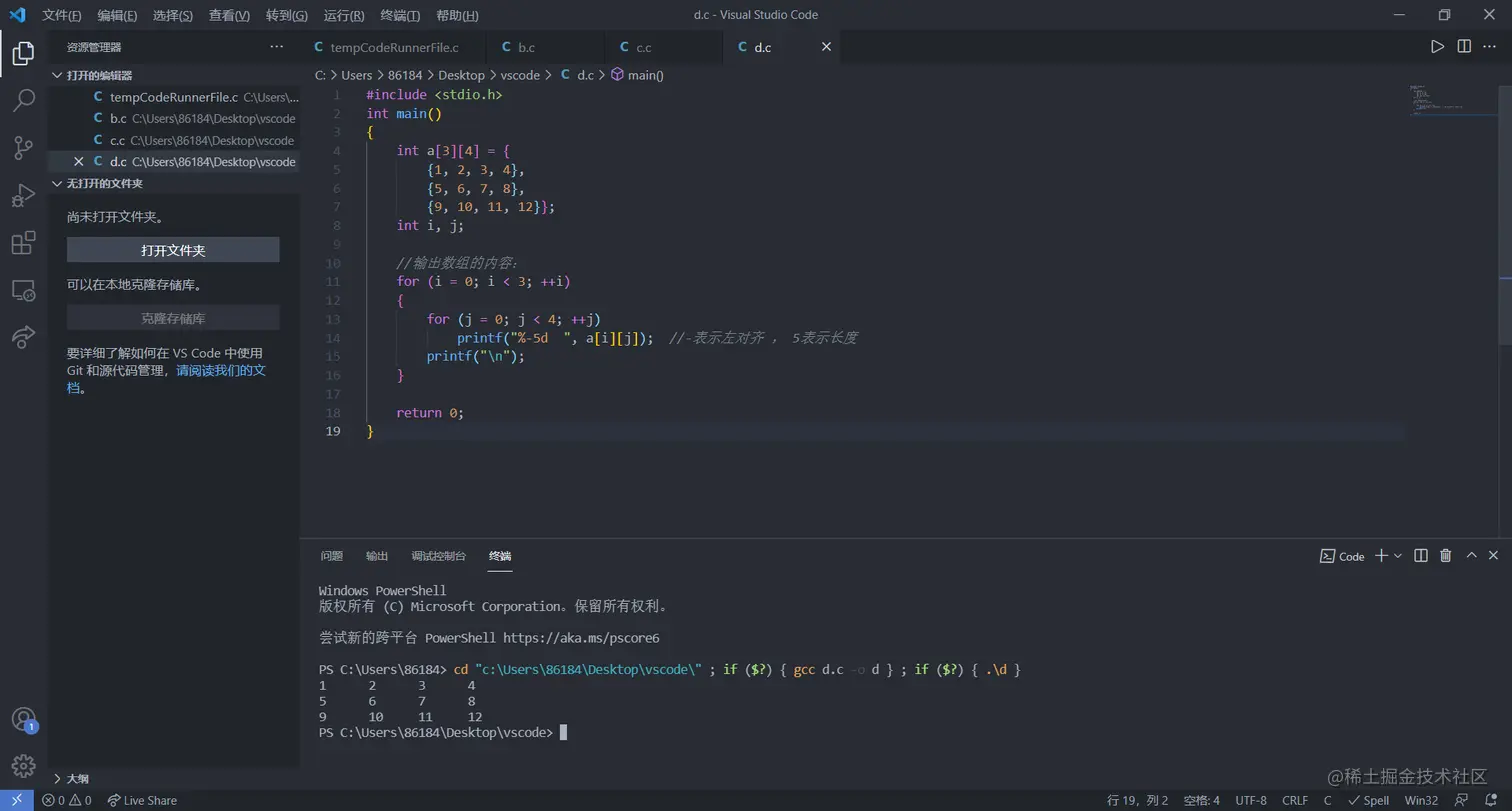
Task: Click the editor vertical scrollbar
Action: (1505, 214)
